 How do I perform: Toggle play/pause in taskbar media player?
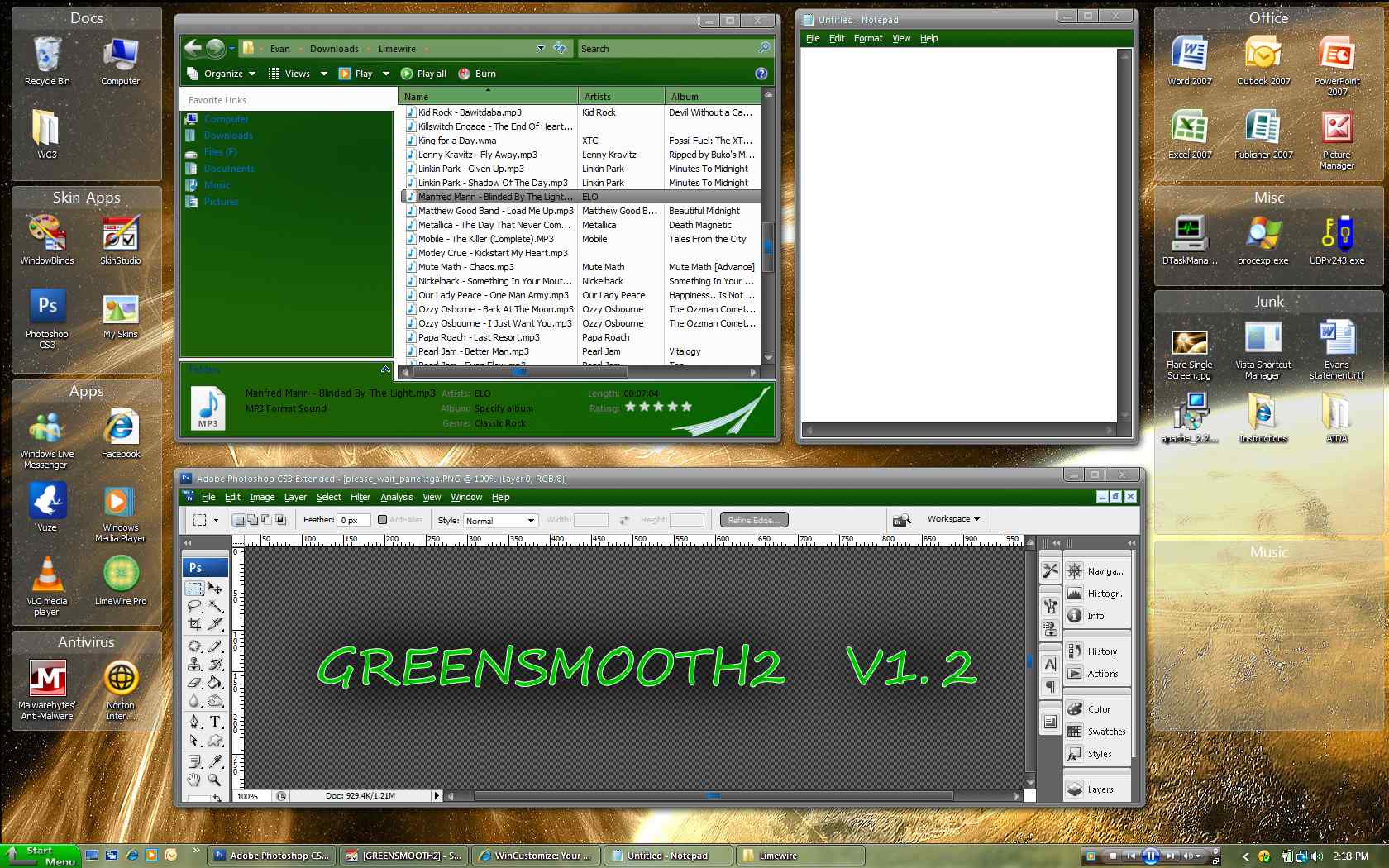tap(1150, 856)
